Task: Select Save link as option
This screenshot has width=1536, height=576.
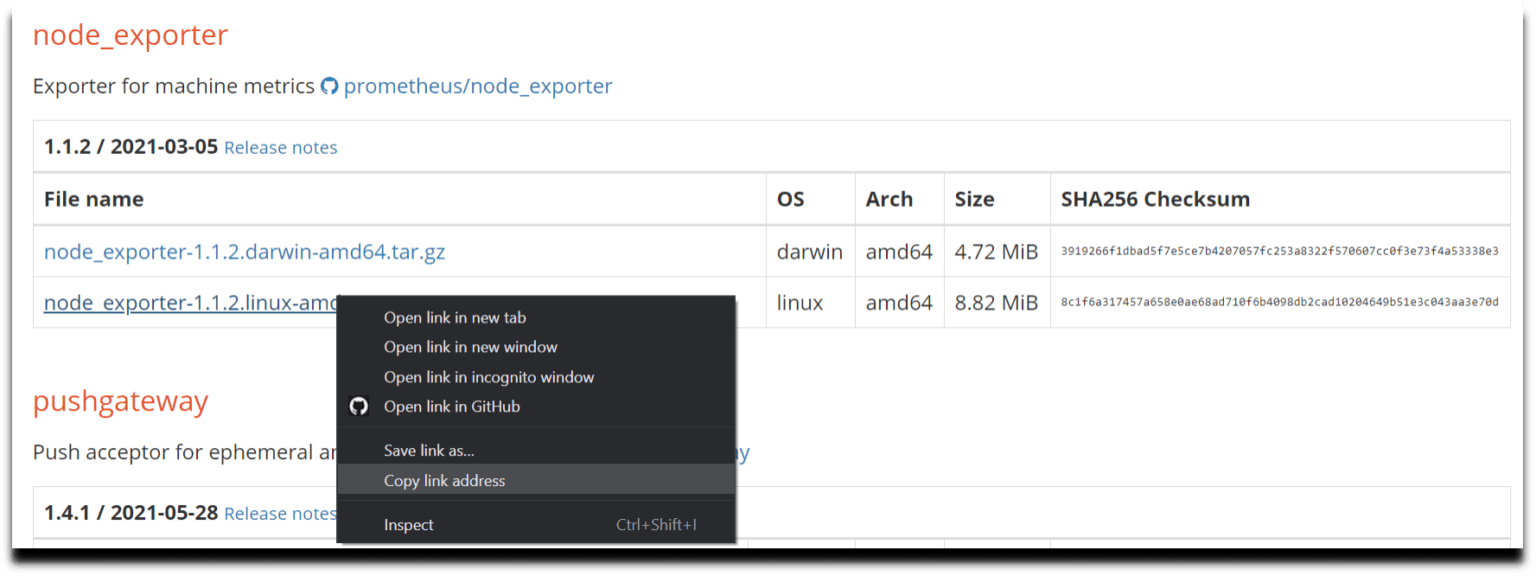Action: 428,450
